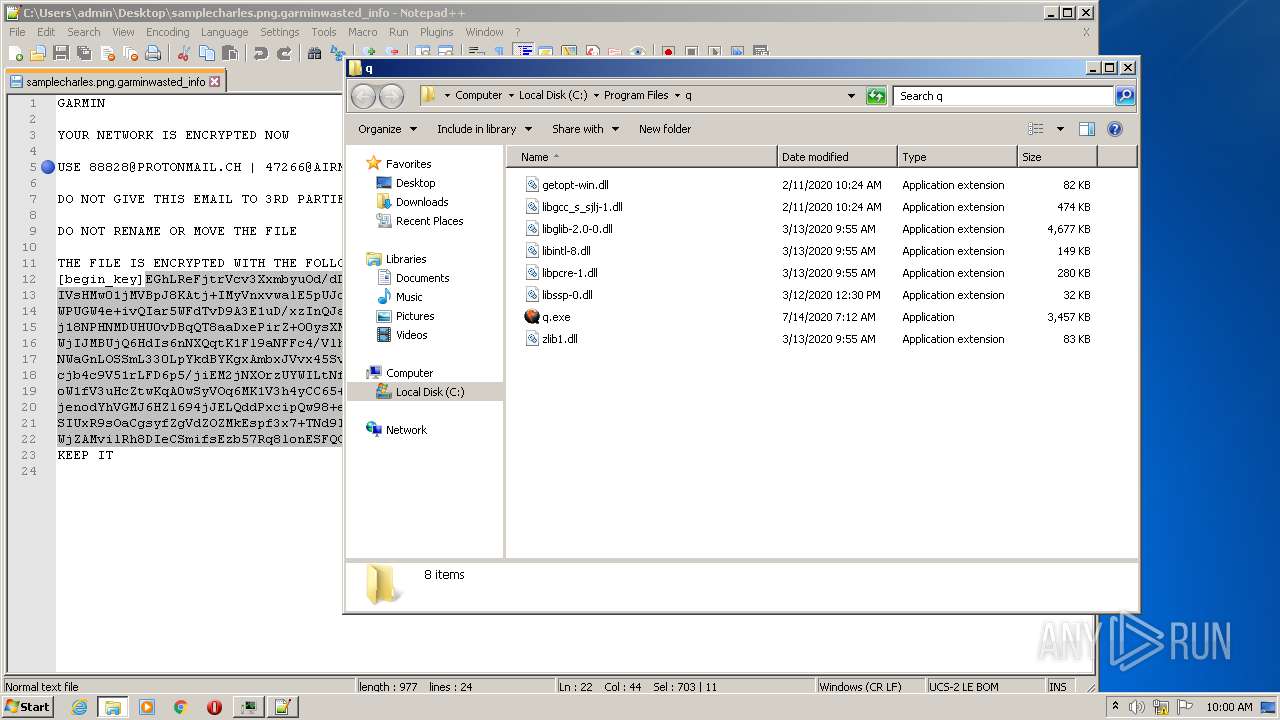Click Windows Start button

click(27, 707)
